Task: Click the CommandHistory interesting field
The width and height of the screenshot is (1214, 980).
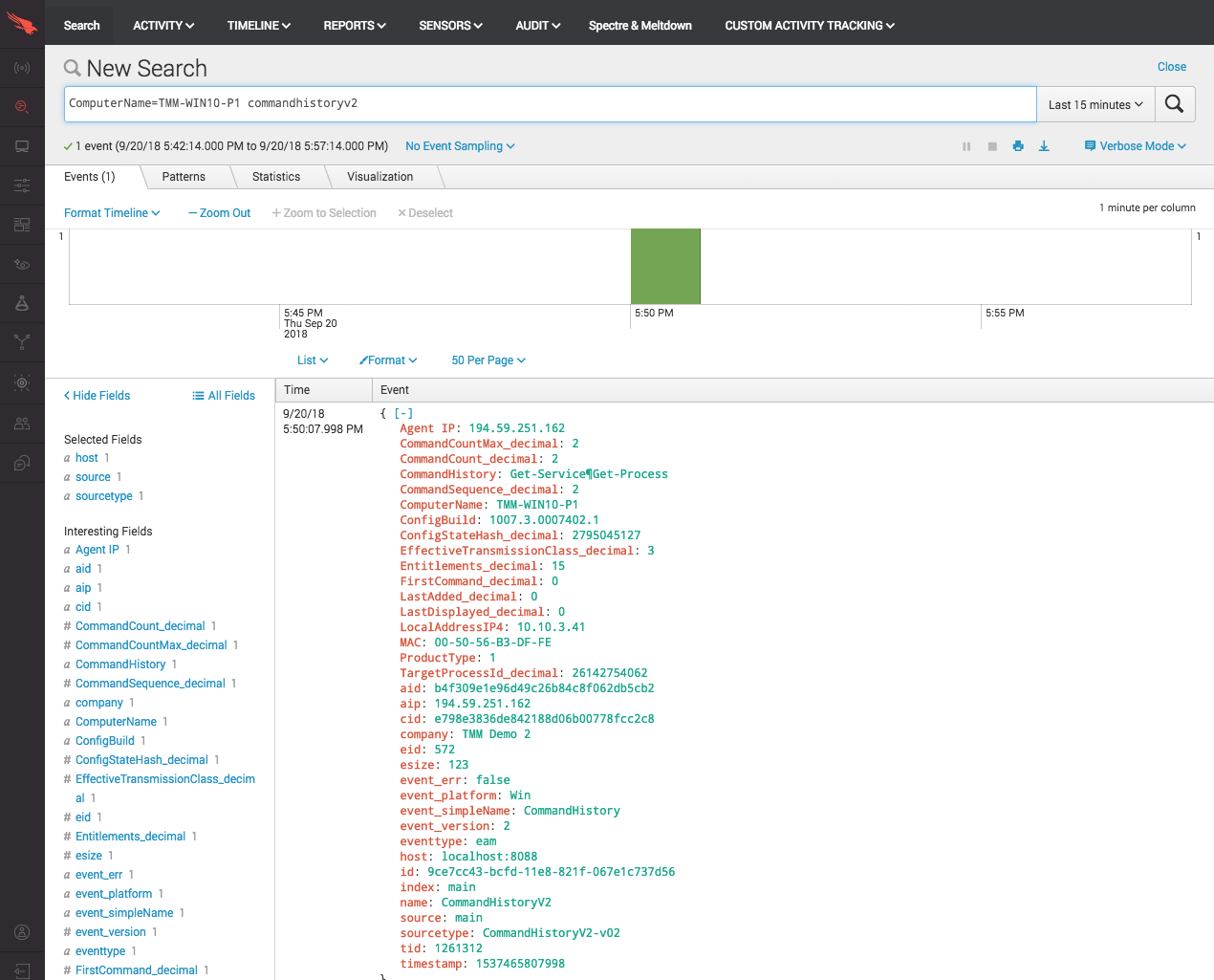Action: pos(120,664)
